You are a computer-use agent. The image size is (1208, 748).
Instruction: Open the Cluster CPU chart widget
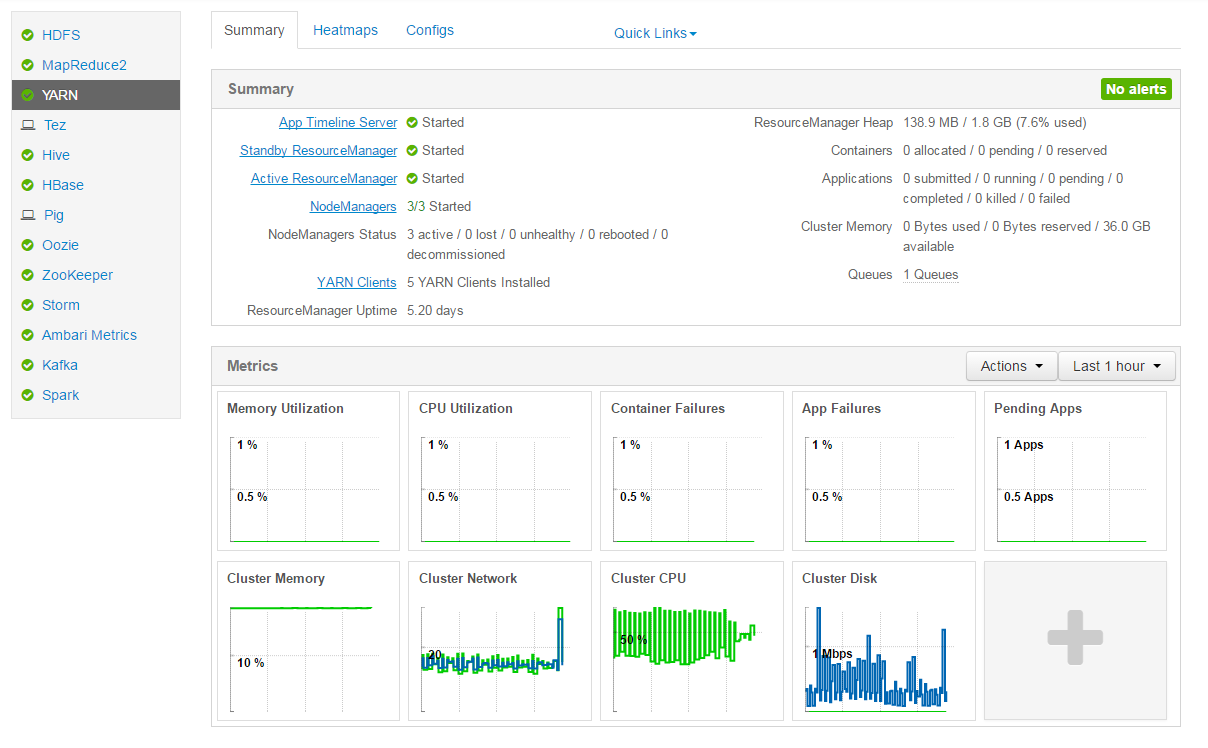[x=691, y=640]
